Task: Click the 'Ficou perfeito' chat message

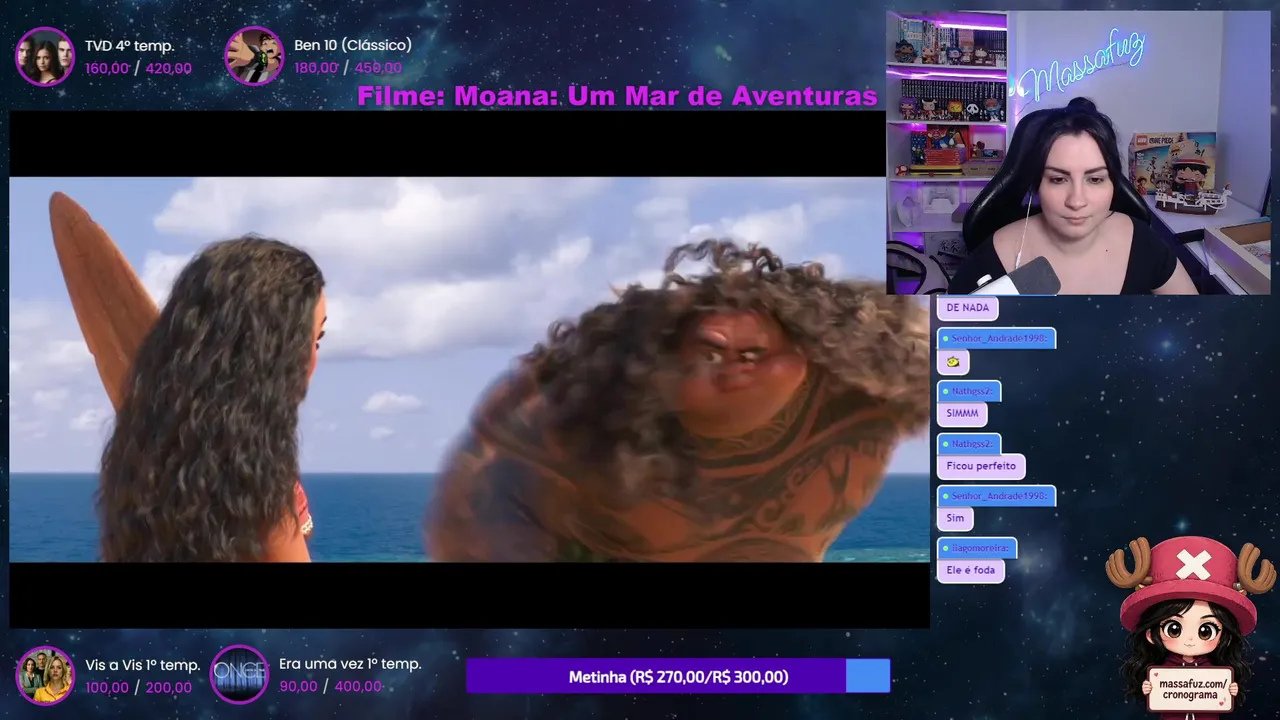Action: [x=981, y=466]
